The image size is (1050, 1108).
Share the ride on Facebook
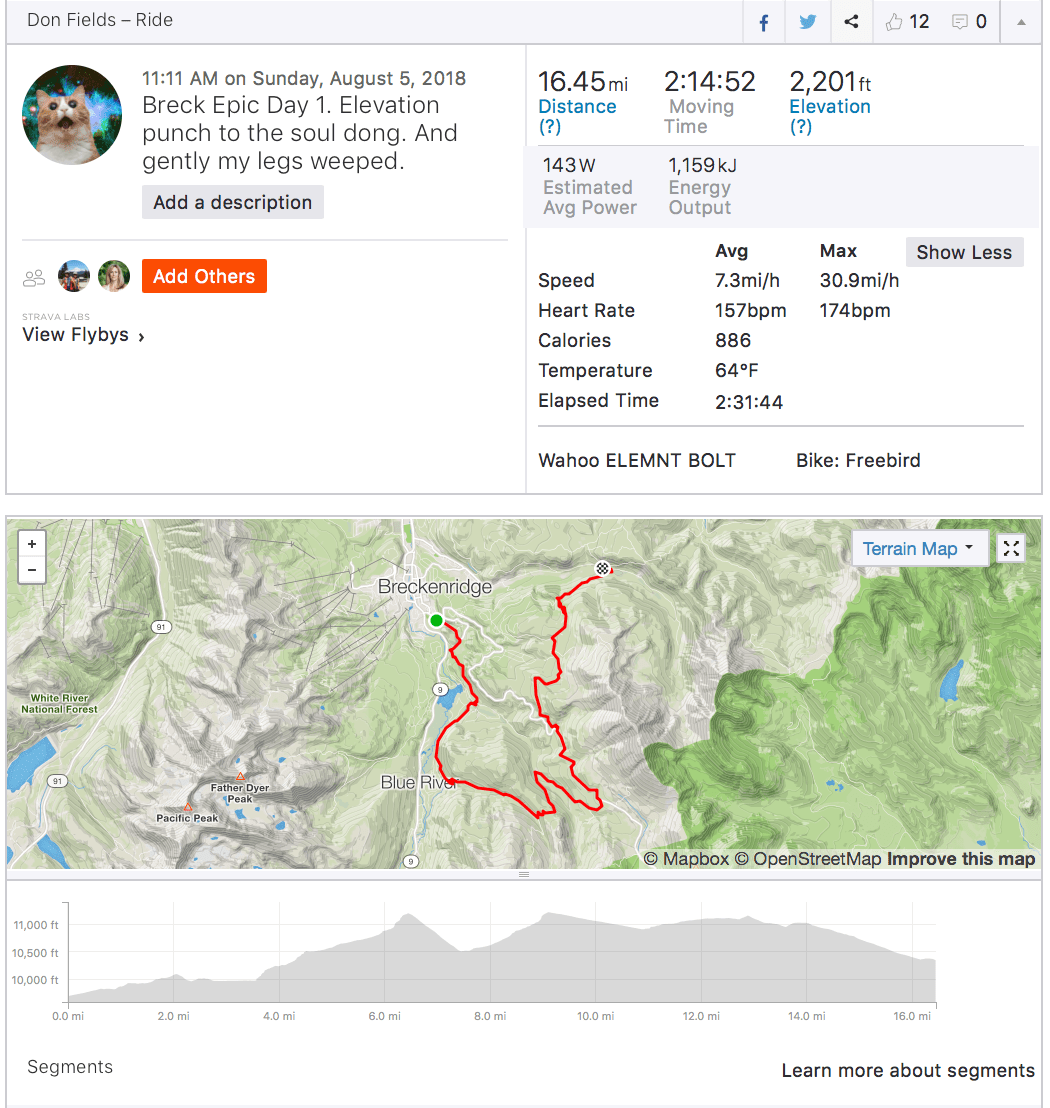[x=763, y=22]
